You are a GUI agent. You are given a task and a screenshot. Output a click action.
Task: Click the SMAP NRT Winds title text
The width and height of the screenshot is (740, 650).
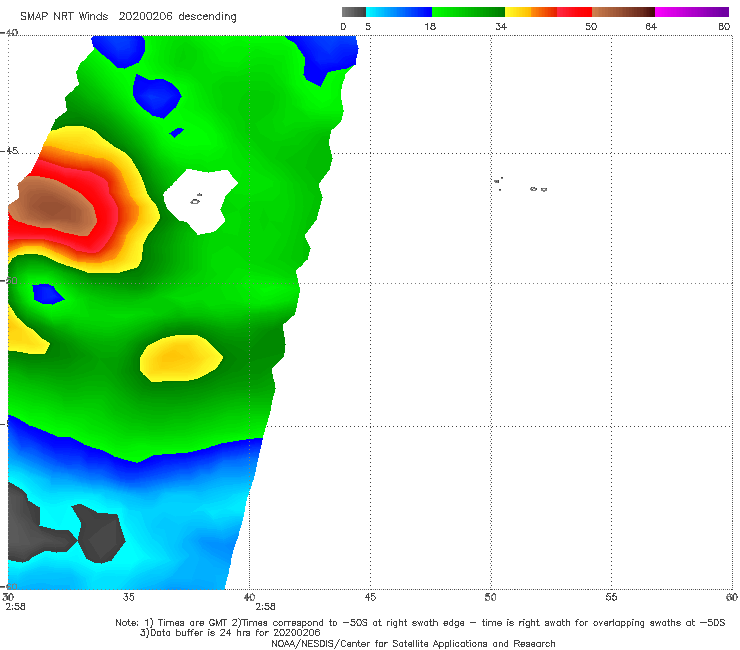[x=64, y=17]
